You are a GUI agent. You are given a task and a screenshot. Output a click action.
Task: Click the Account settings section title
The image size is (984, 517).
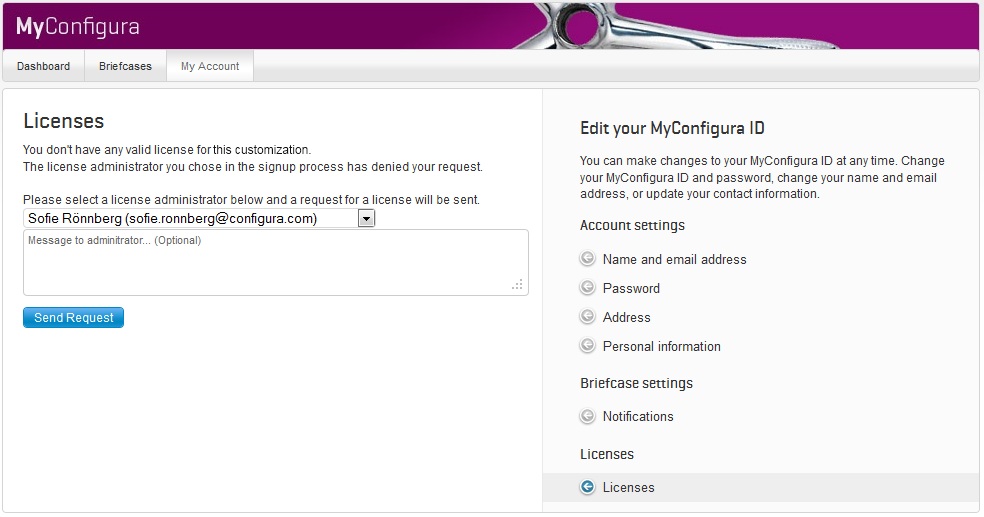pyautogui.click(x=632, y=225)
